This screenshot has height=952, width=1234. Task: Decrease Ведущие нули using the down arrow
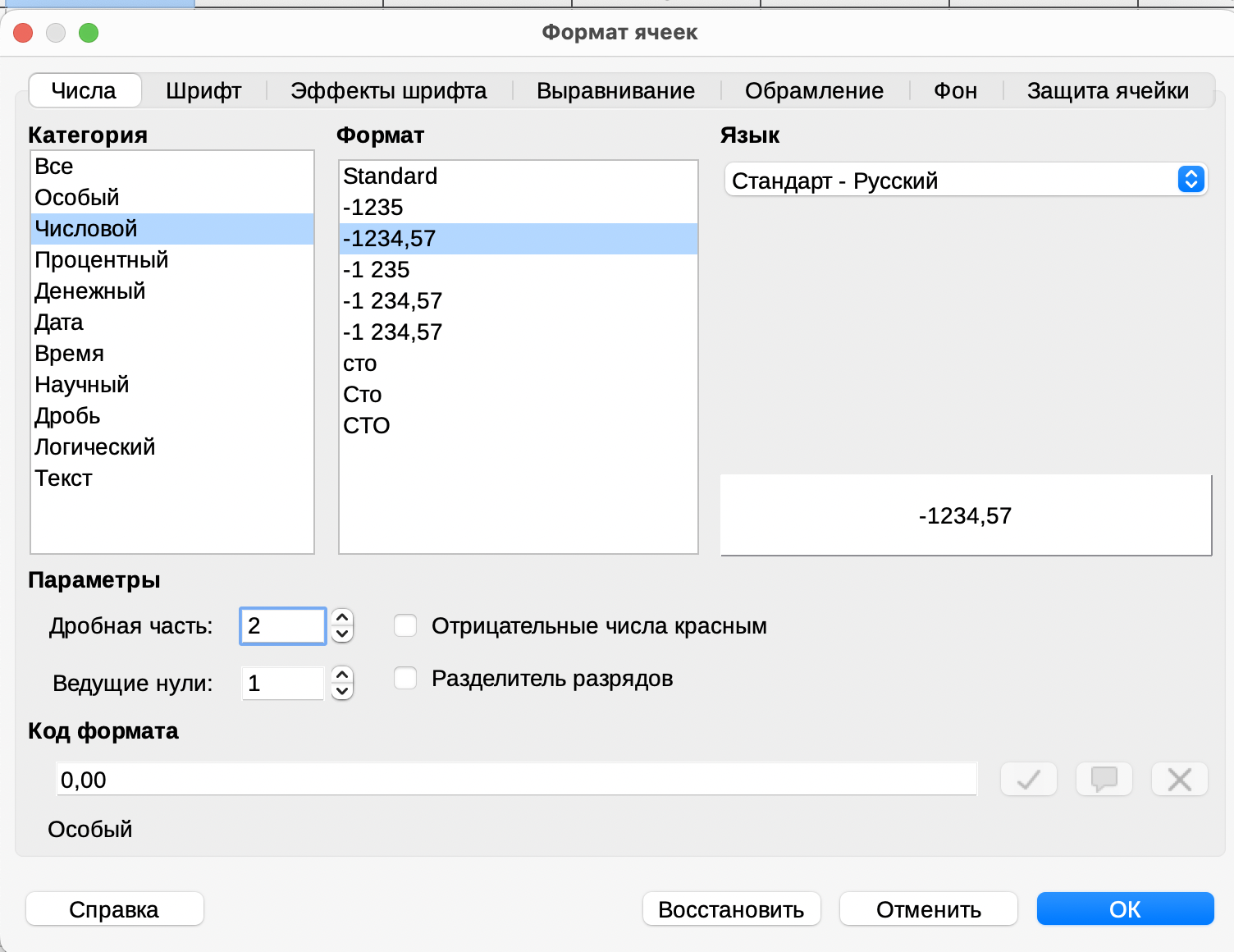click(x=342, y=692)
